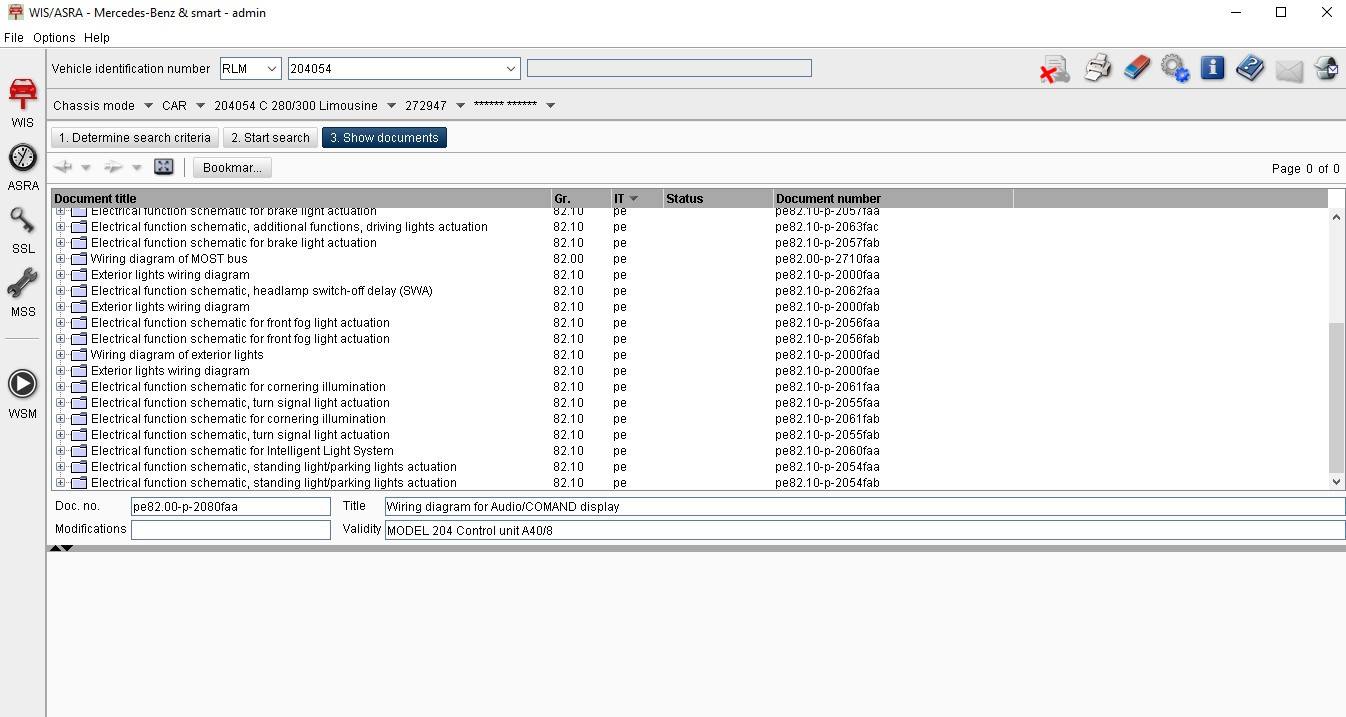Click the Validity field showing MODEL 204
1346x717 pixels.
[865, 530]
